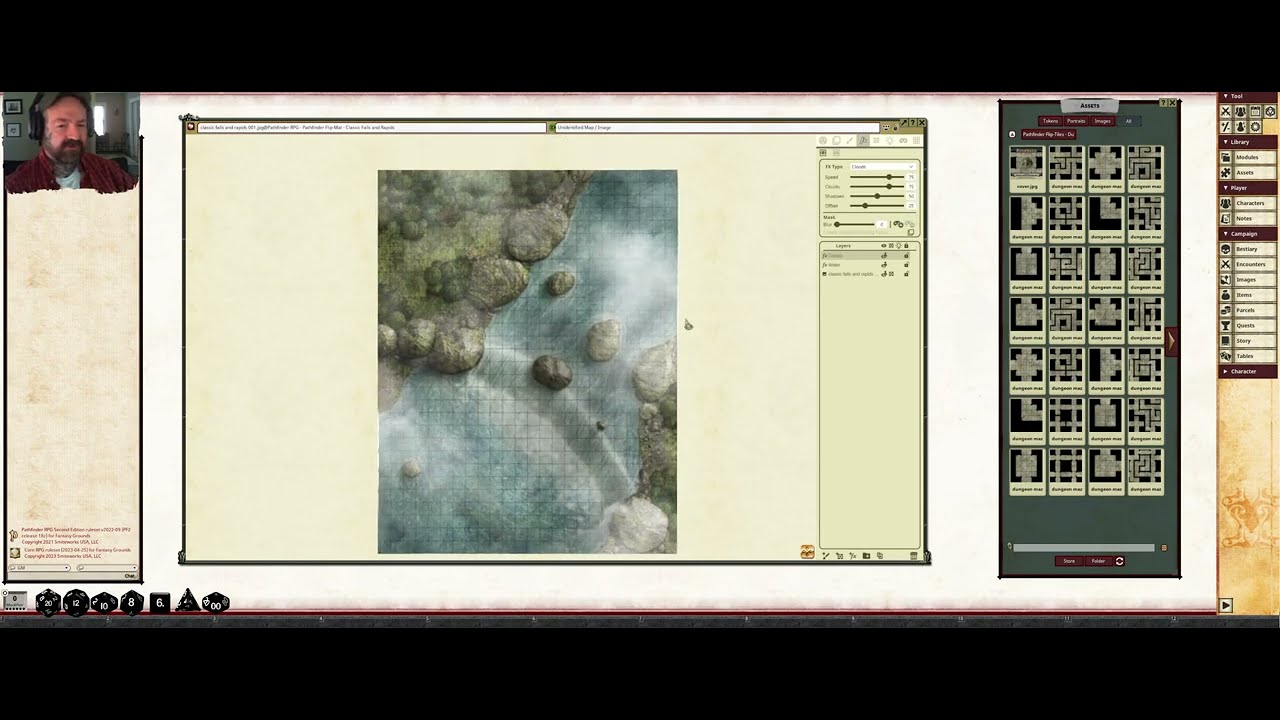This screenshot has height=720, width=1280.
Task: Click crossed-swords Encounters icon
Action: [x=1225, y=264]
